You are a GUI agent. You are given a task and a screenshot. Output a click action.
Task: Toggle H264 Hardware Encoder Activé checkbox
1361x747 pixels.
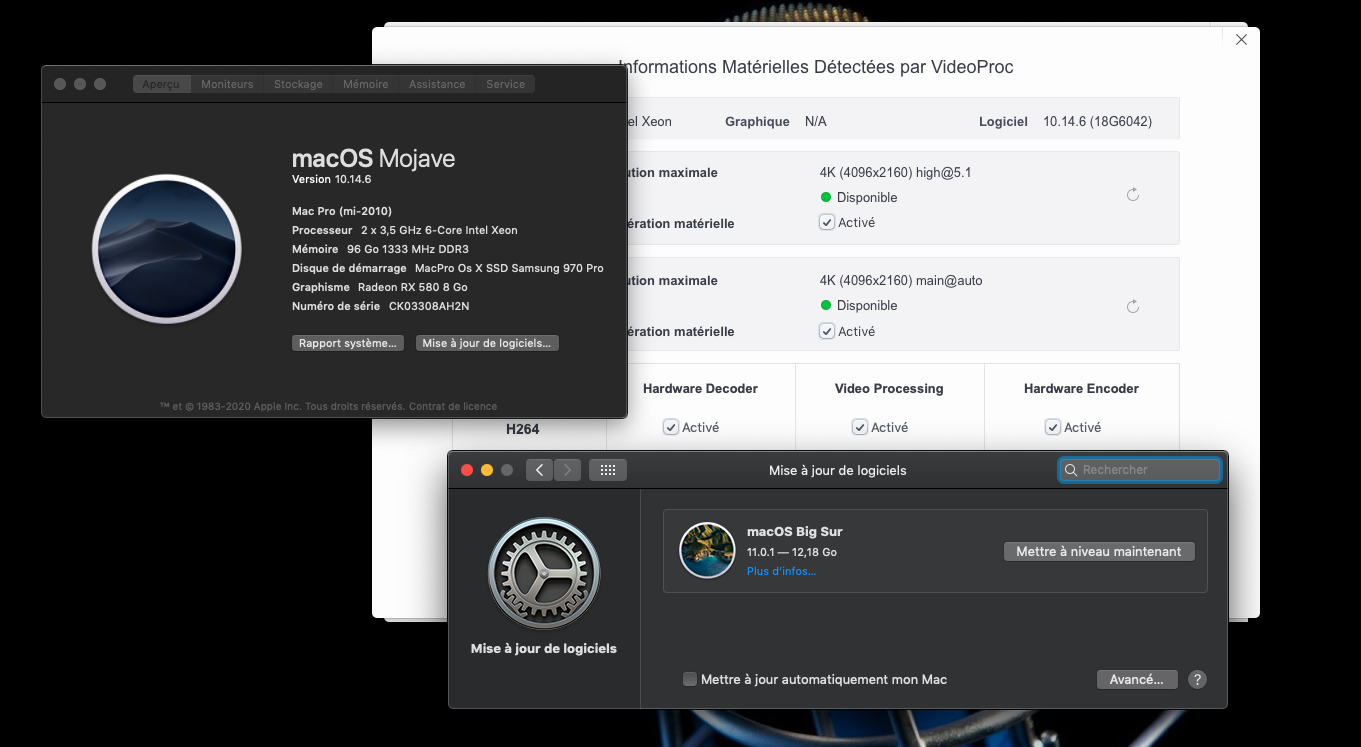1053,427
